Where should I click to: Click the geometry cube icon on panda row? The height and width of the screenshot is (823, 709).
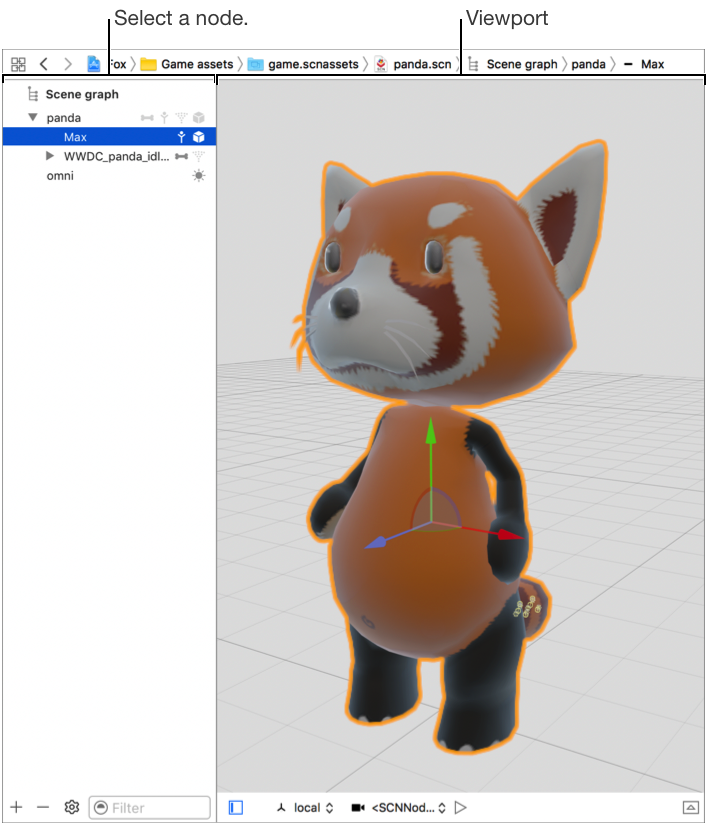pos(198,118)
